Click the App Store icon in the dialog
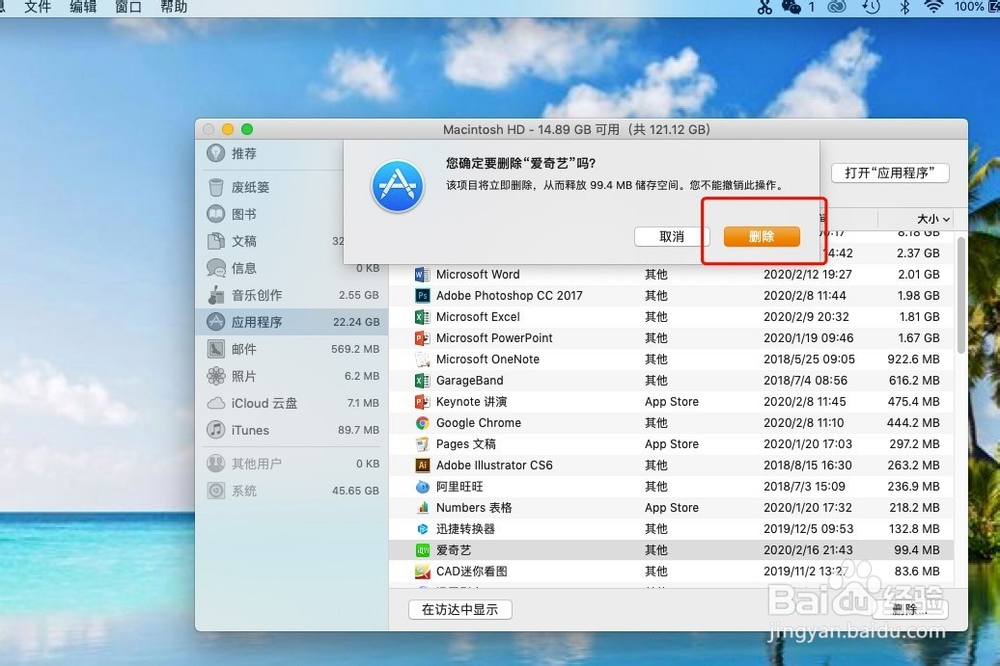This screenshot has height=666, width=1000. coord(397,185)
